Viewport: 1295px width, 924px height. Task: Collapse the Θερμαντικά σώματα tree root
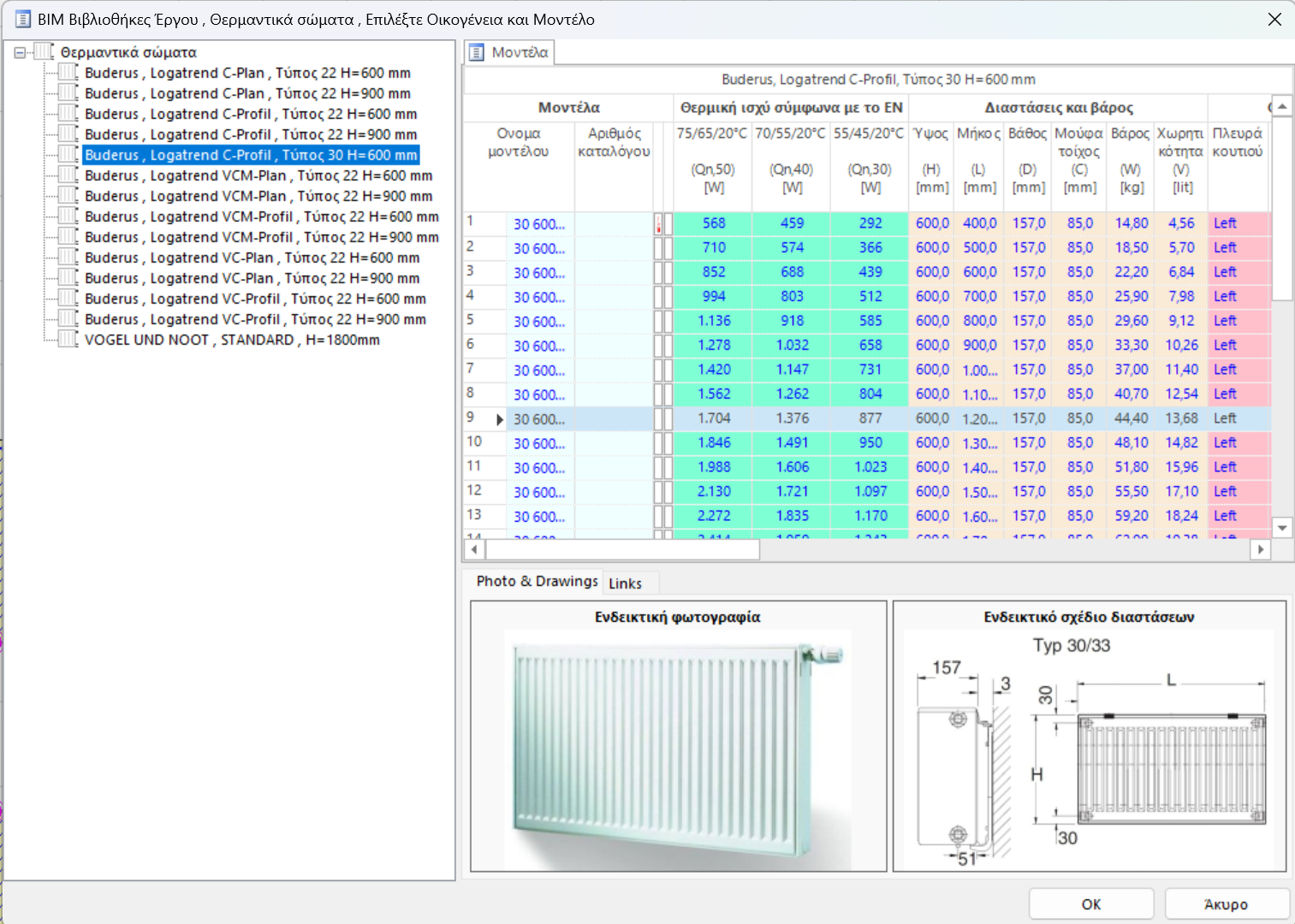click(x=20, y=53)
